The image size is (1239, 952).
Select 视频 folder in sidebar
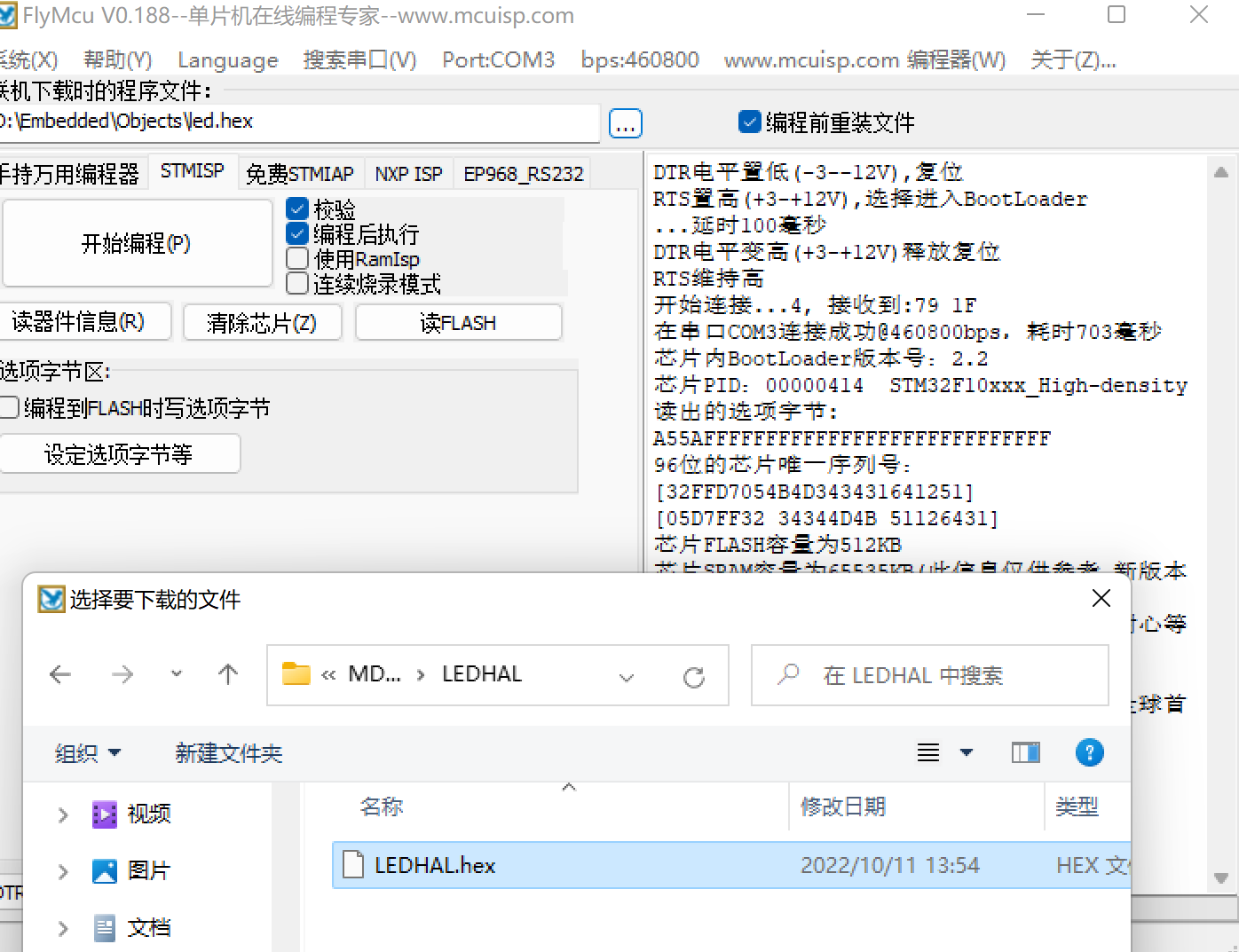[131, 814]
